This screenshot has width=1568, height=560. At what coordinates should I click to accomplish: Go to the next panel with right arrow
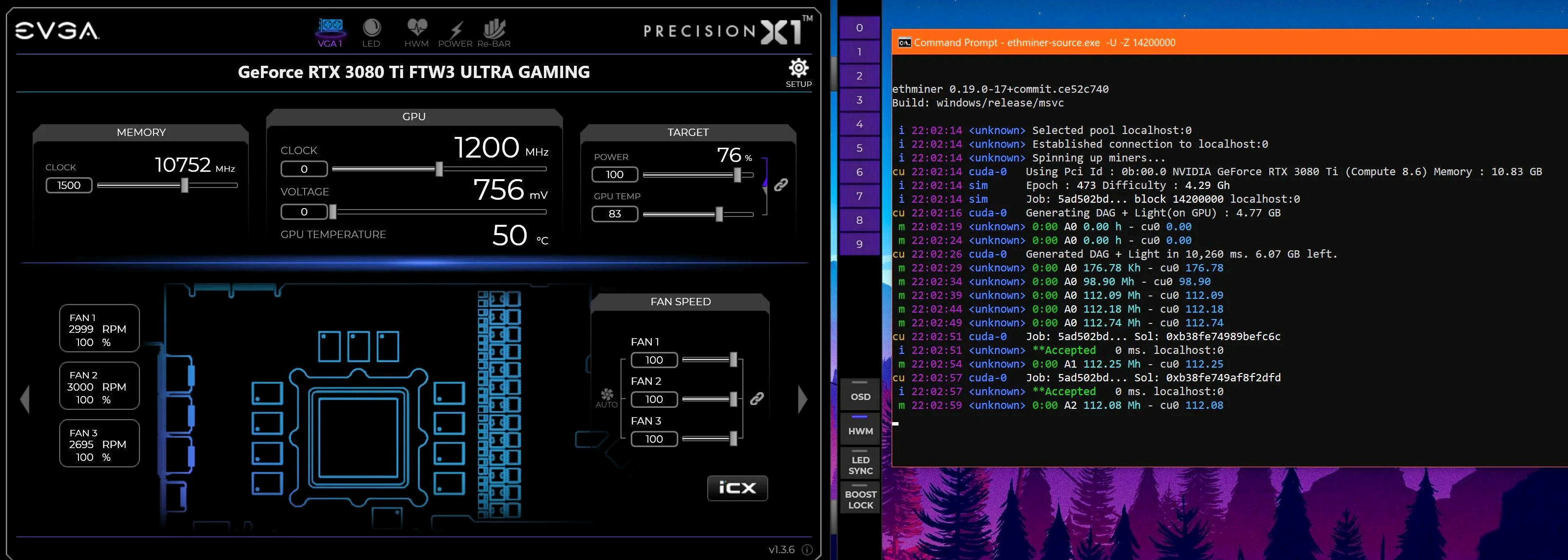point(802,400)
